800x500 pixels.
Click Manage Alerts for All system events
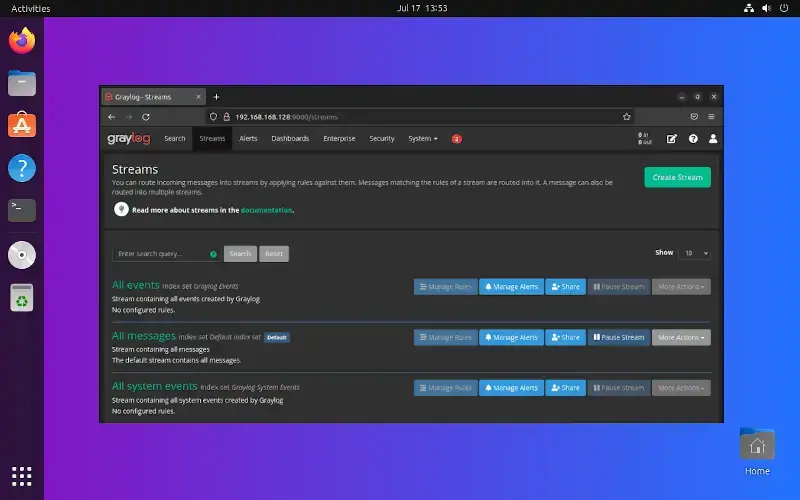[511, 388]
